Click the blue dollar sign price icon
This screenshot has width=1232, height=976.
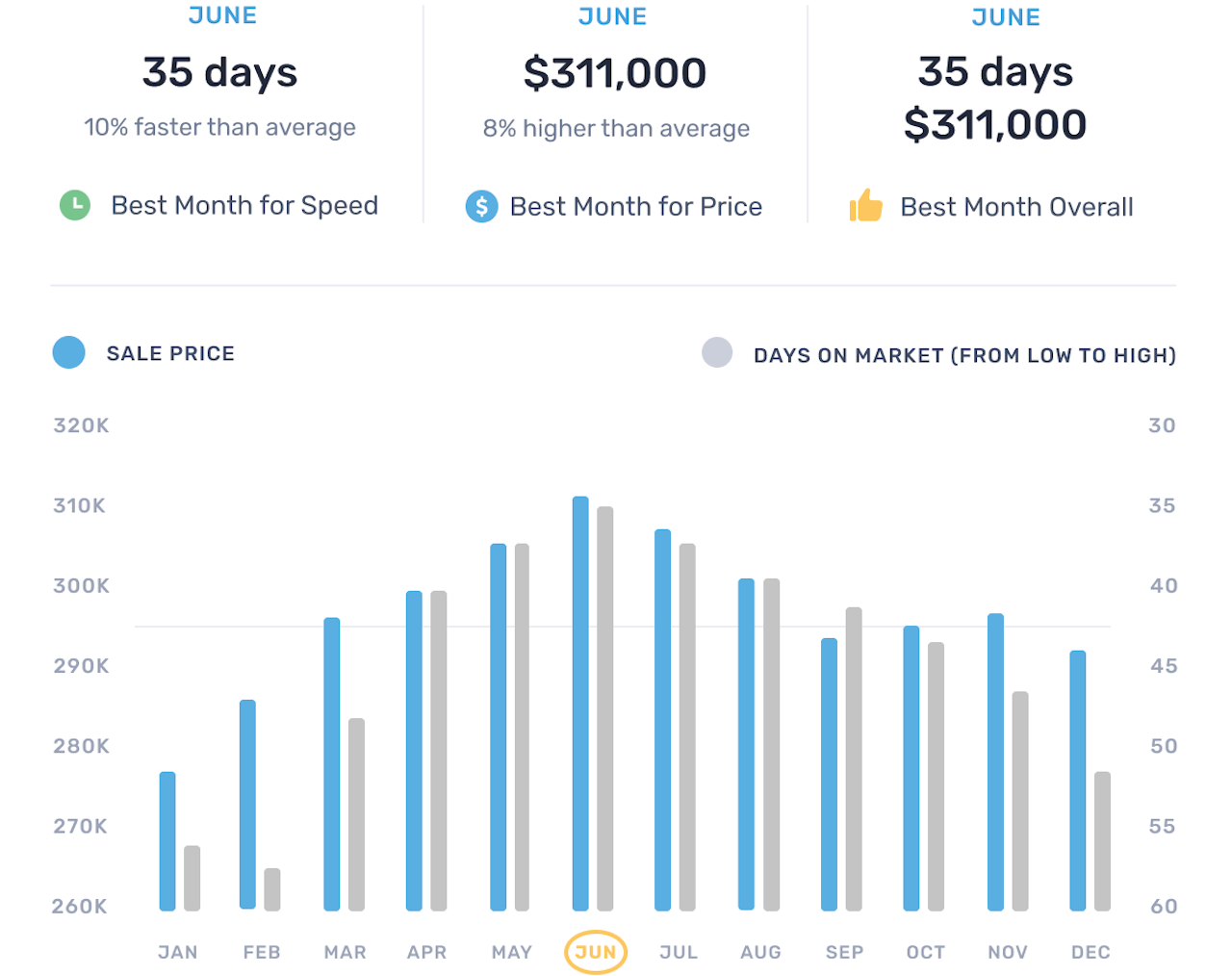481,206
